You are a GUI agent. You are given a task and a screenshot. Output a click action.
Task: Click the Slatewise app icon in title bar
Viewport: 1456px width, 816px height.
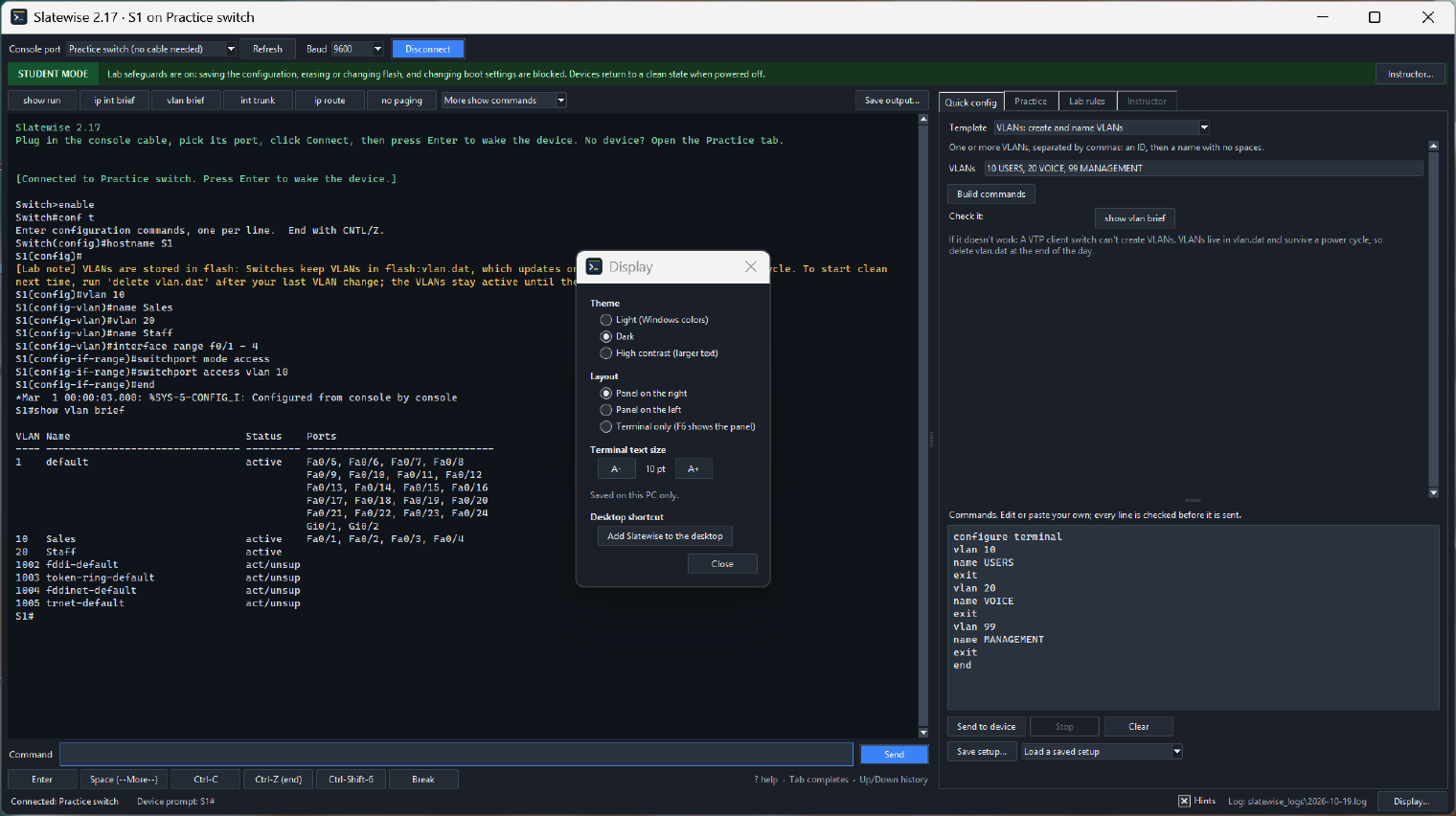pos(18,17)
